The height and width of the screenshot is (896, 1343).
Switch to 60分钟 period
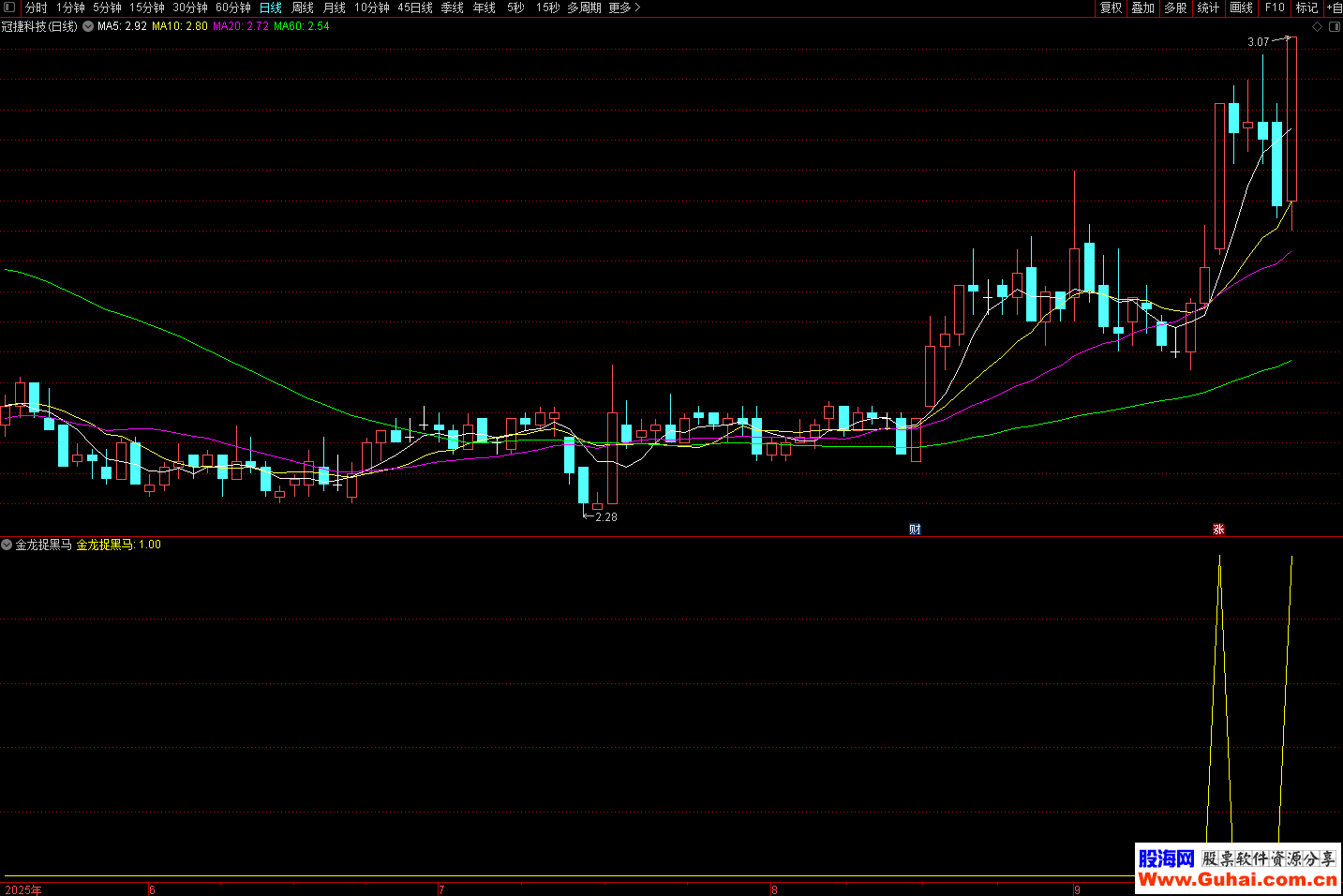(x=233, y=7)
